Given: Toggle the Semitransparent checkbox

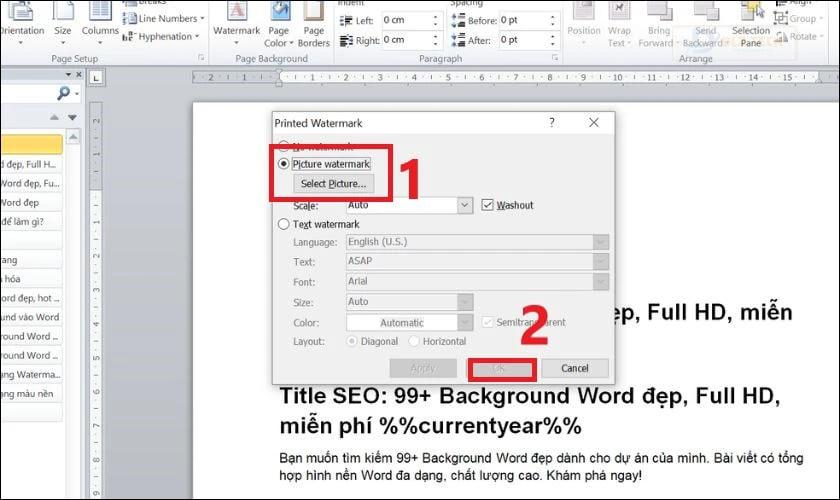Looking at the screenshot, I should [487, 322].
